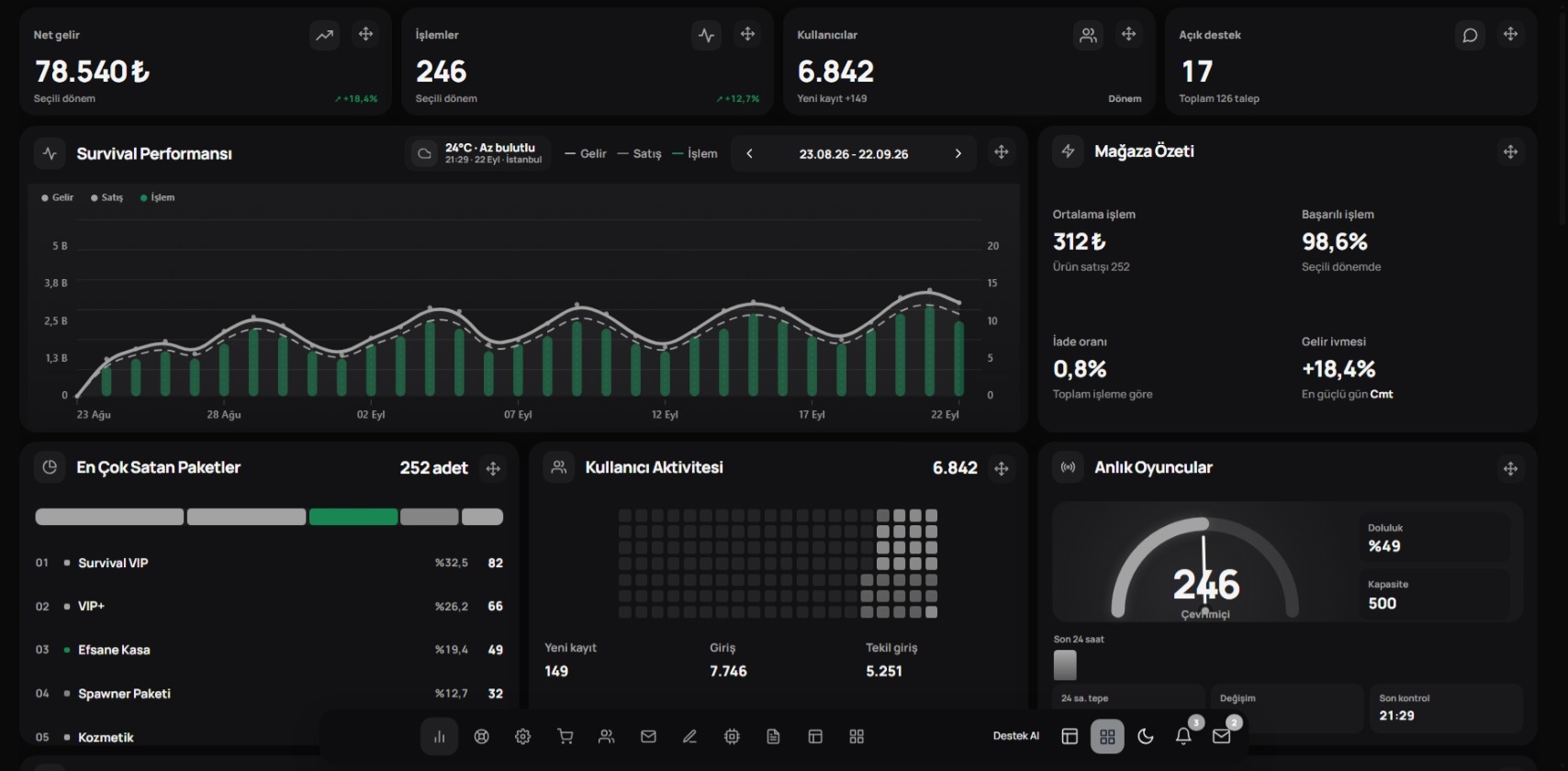This screenshot has width=1568, height=771.
Task: Click the Doluluk %49 tile
Action: click(1436, 537)
